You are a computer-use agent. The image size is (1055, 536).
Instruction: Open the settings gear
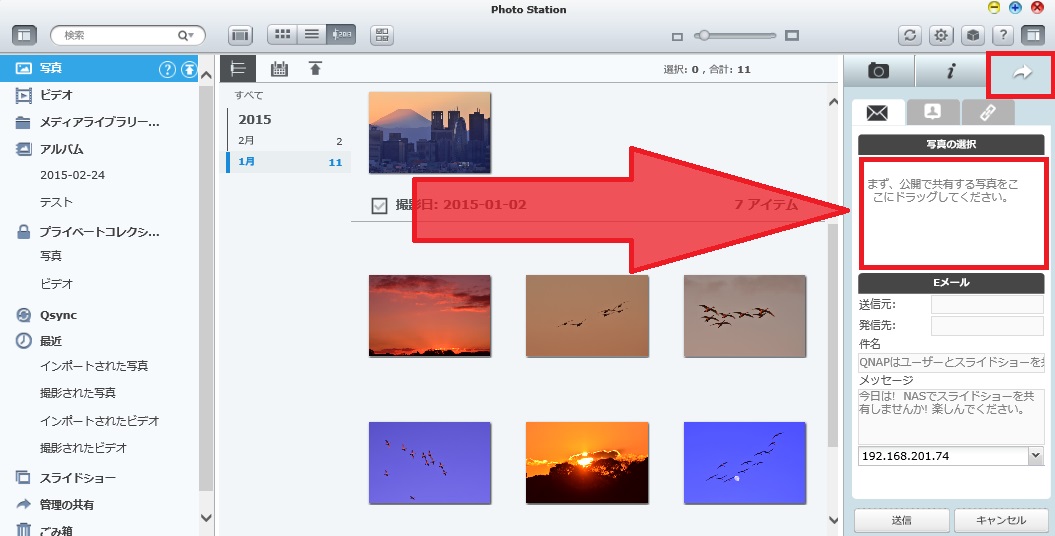(941, 35)
